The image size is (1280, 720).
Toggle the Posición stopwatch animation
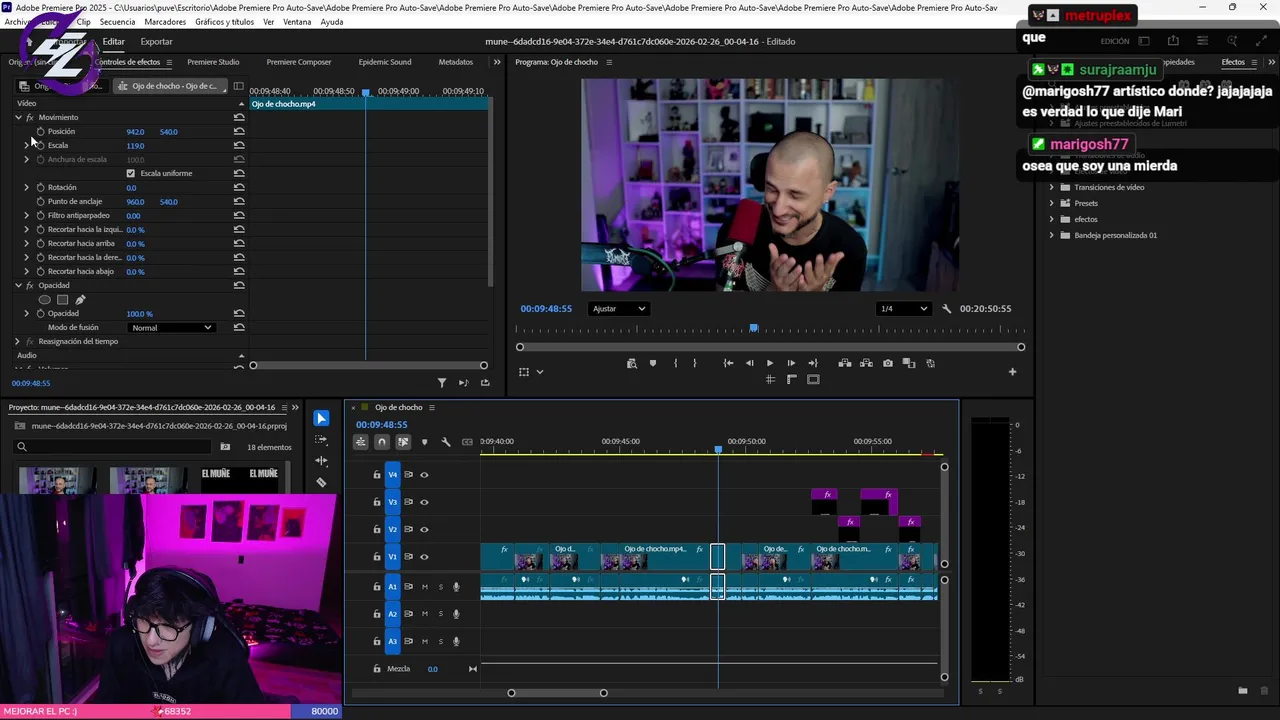[40, 131]
